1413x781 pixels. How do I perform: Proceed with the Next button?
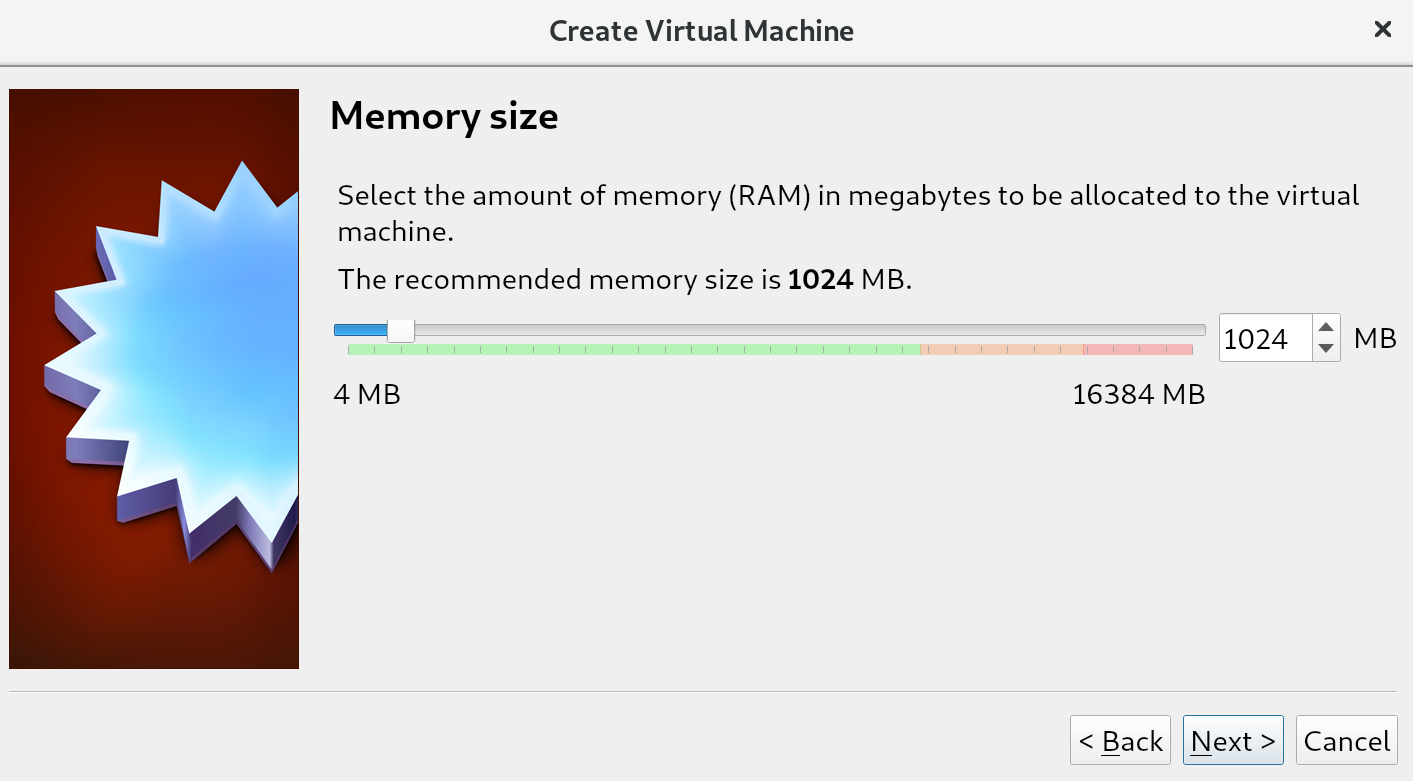click(x=1233, y=741)
